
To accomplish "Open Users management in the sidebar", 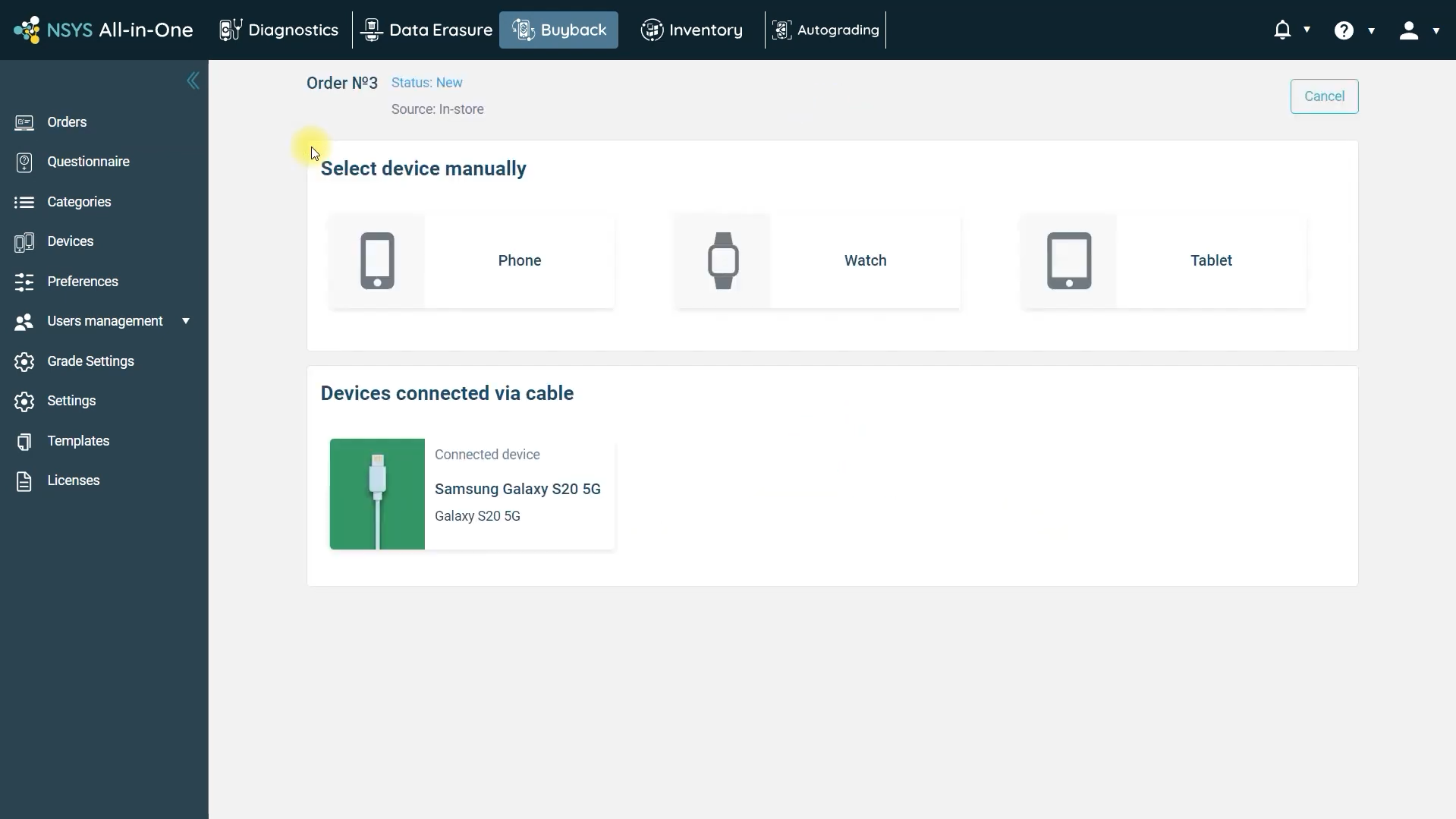I will pos(104,321).
